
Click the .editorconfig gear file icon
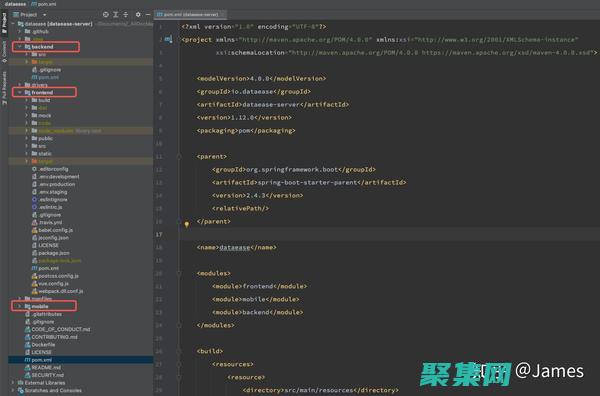[34, 169]
